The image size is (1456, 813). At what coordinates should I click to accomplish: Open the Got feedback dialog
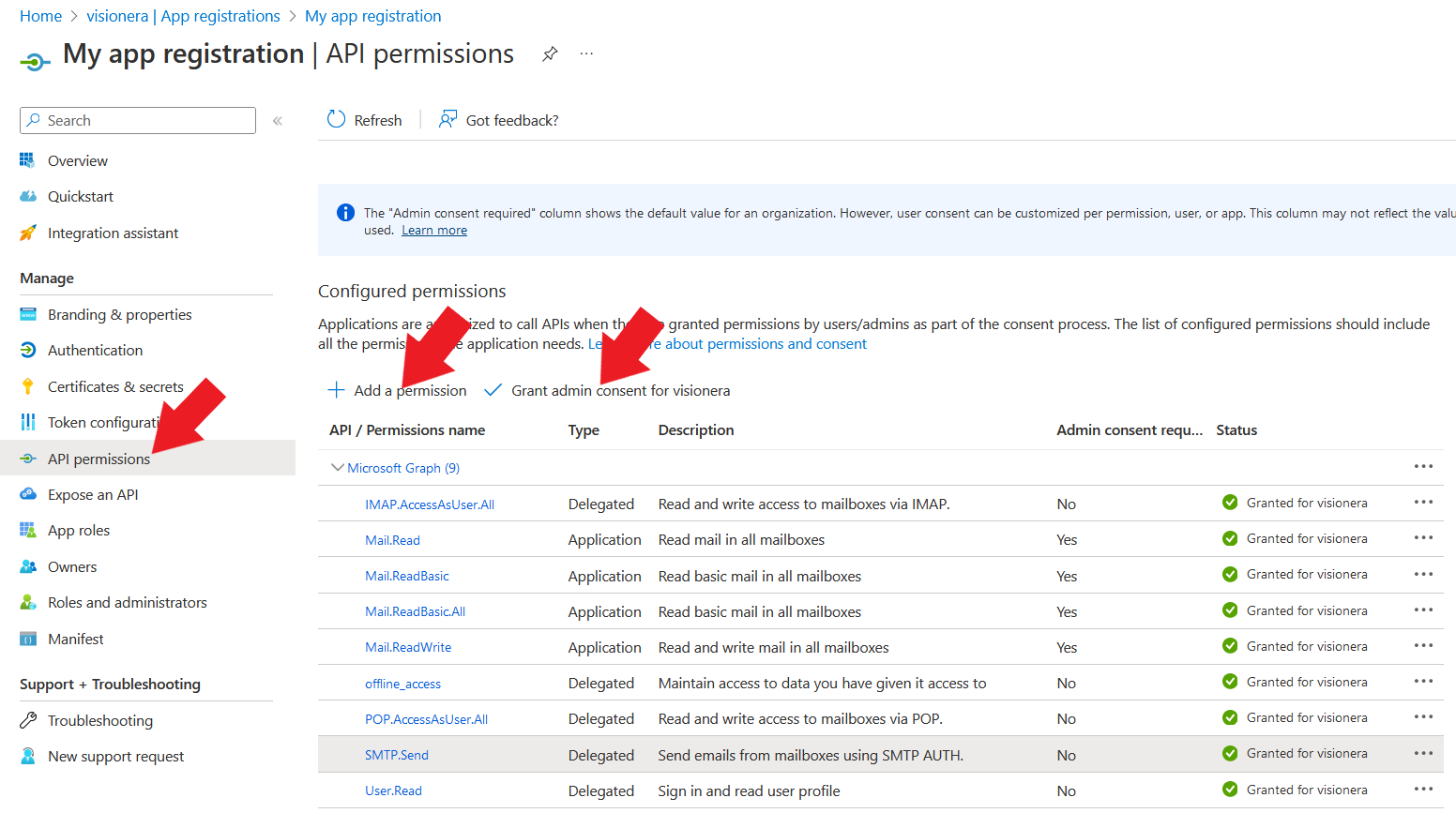[x=498, y=119]
